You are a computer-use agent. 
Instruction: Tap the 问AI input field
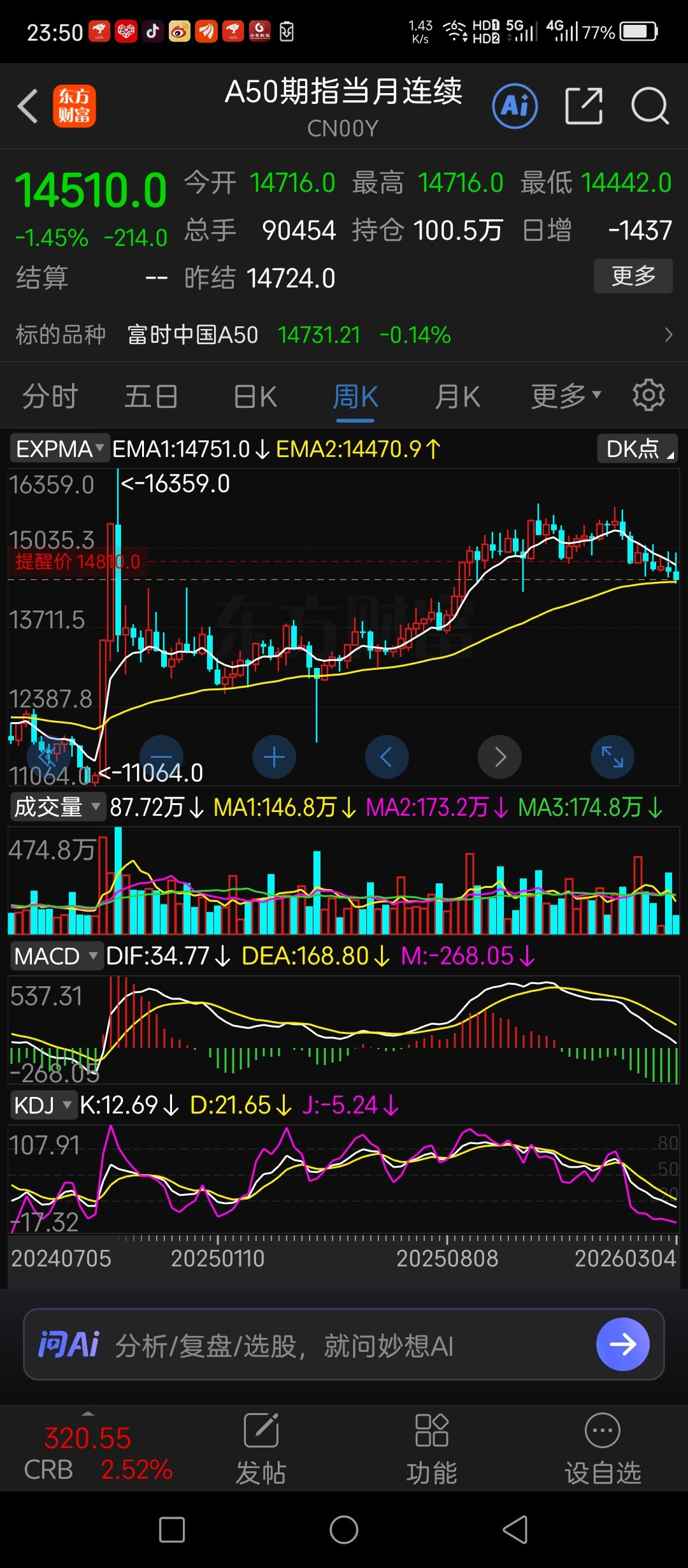tap(344, 1344)
